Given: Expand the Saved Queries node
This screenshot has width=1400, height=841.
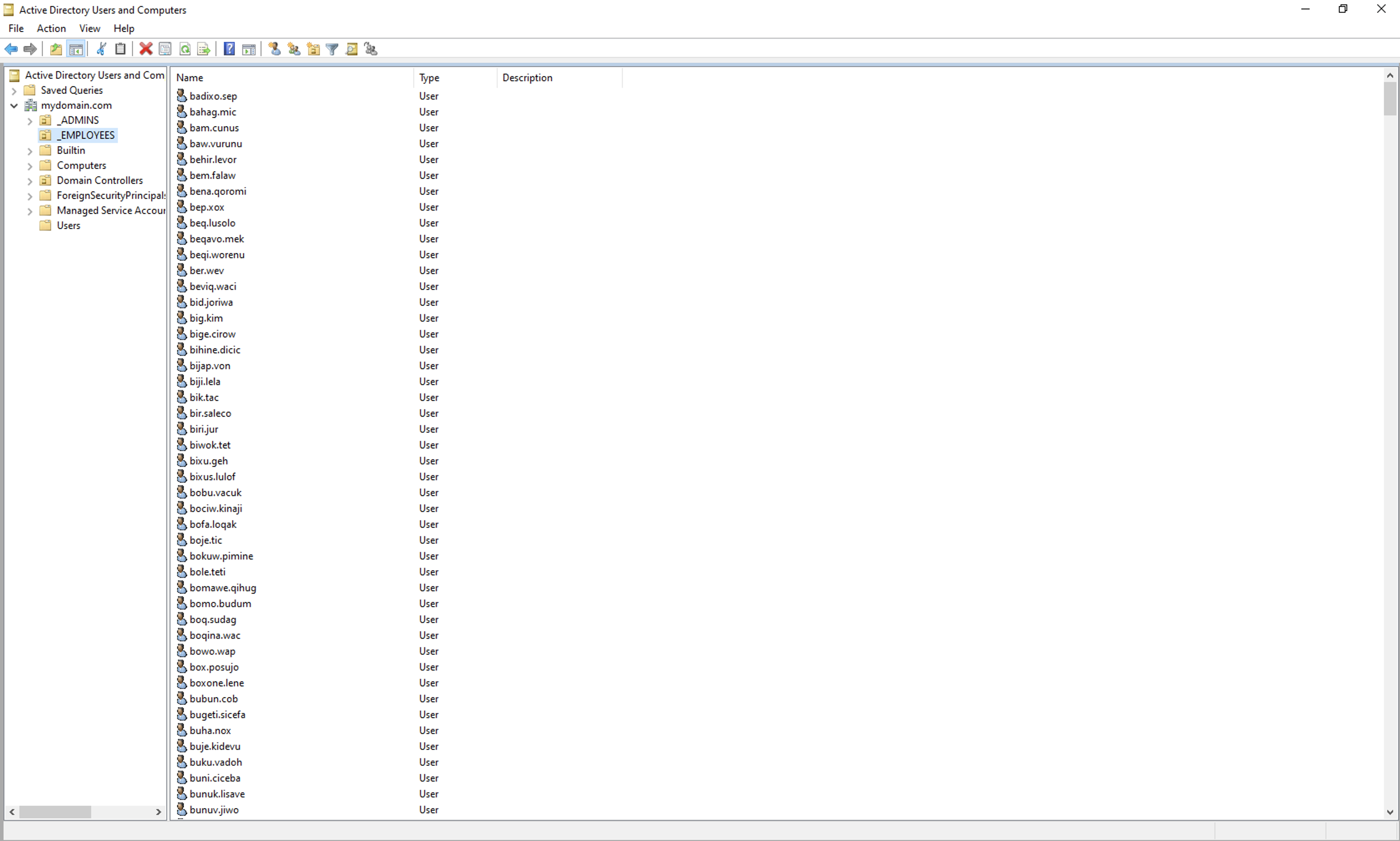Looking at the screenshot, I should (x=14, y=91).
